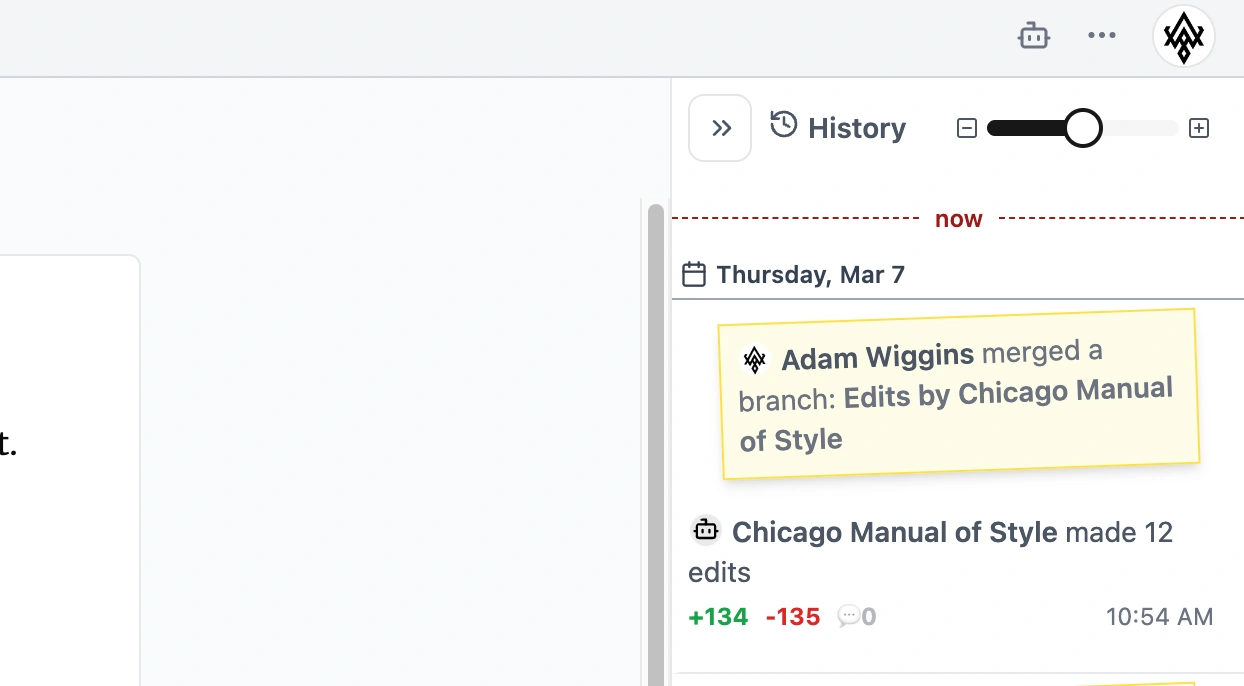Click Adam Wiggins avatar in merge note

[755, 359]
